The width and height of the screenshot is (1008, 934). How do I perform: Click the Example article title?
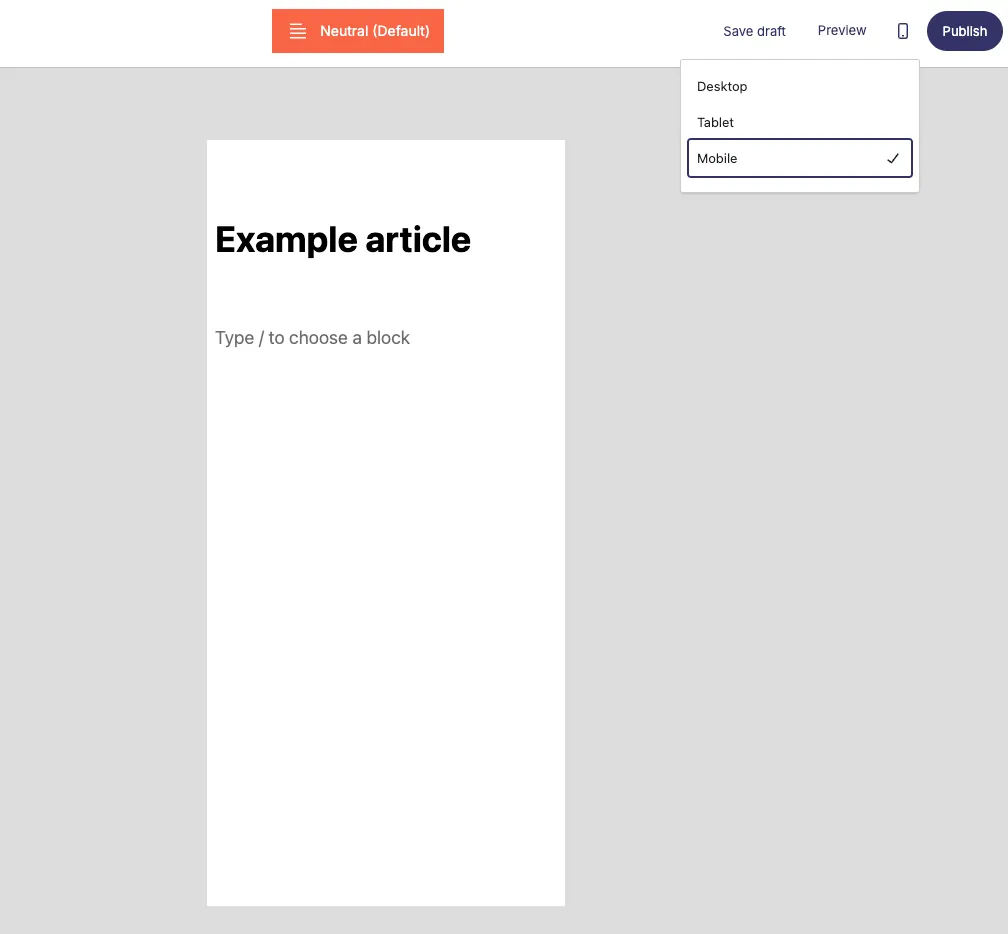(x=343, y=240)
